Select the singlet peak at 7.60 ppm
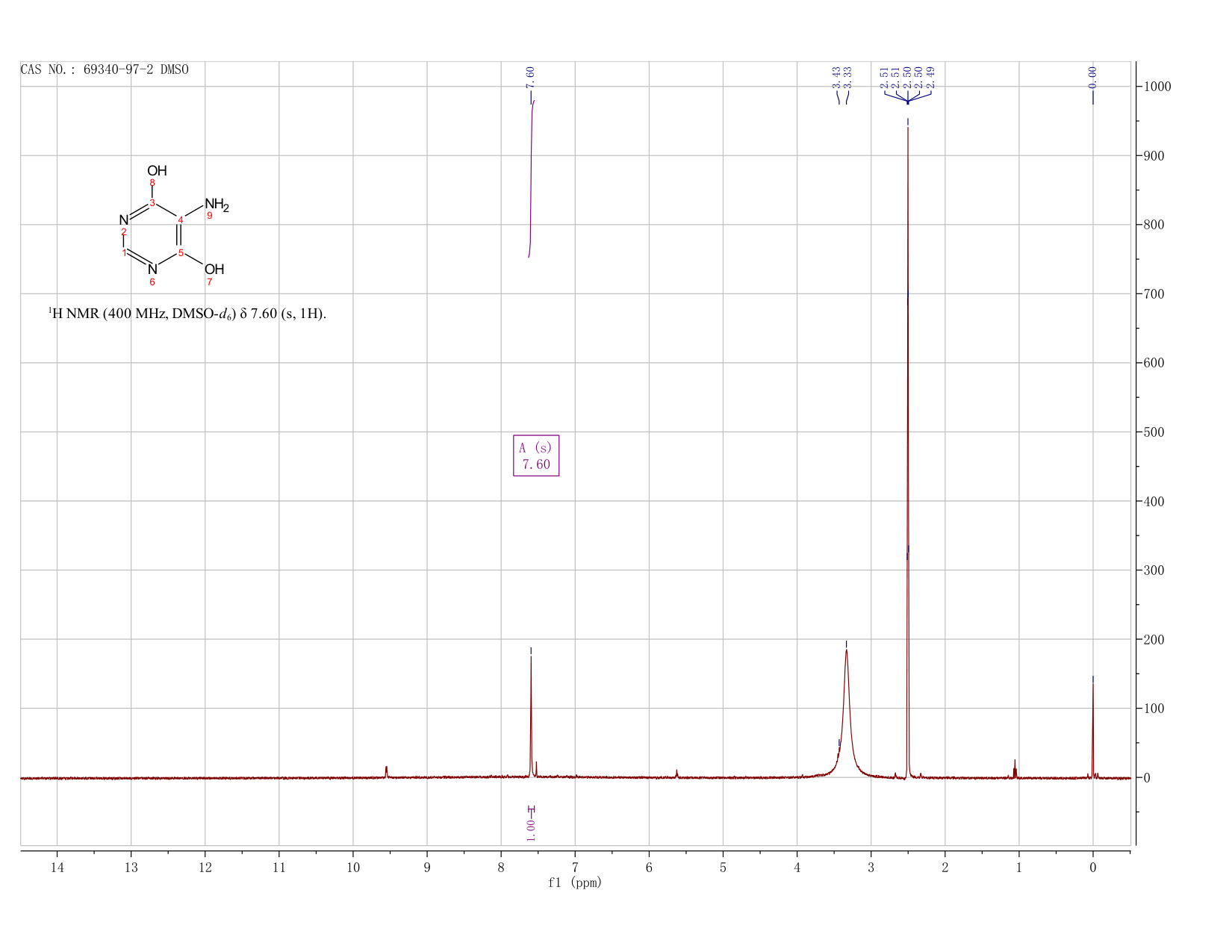This screenshot has height=952, width=1232. coord(531,717)
